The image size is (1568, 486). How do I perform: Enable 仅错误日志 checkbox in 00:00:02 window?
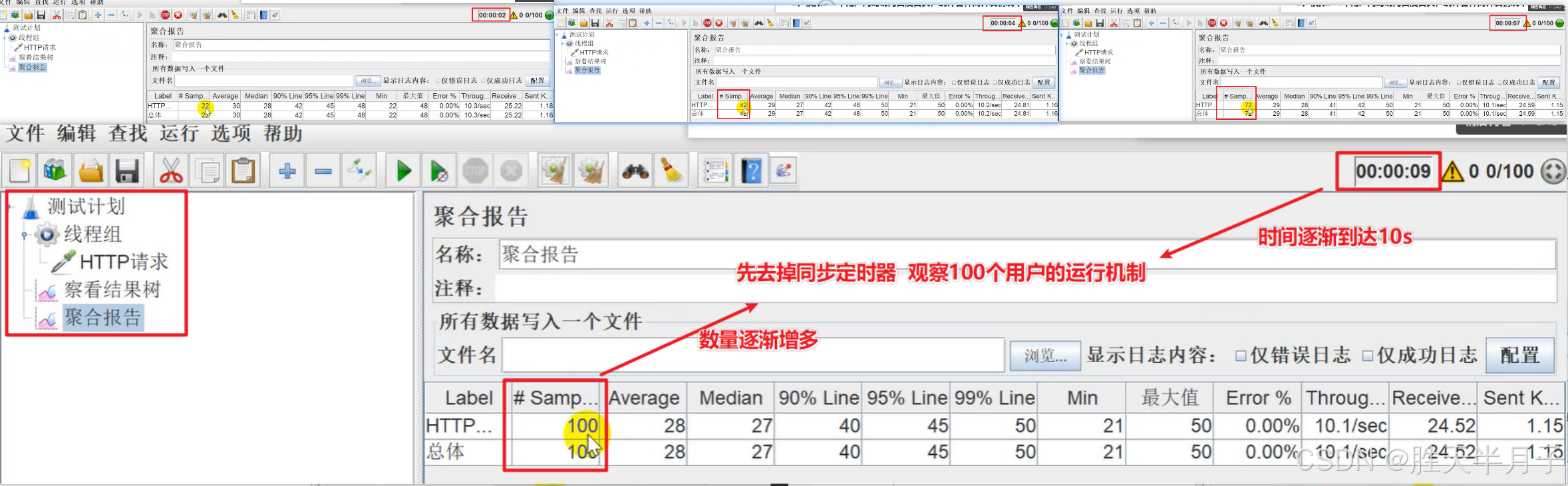[438, 81]
